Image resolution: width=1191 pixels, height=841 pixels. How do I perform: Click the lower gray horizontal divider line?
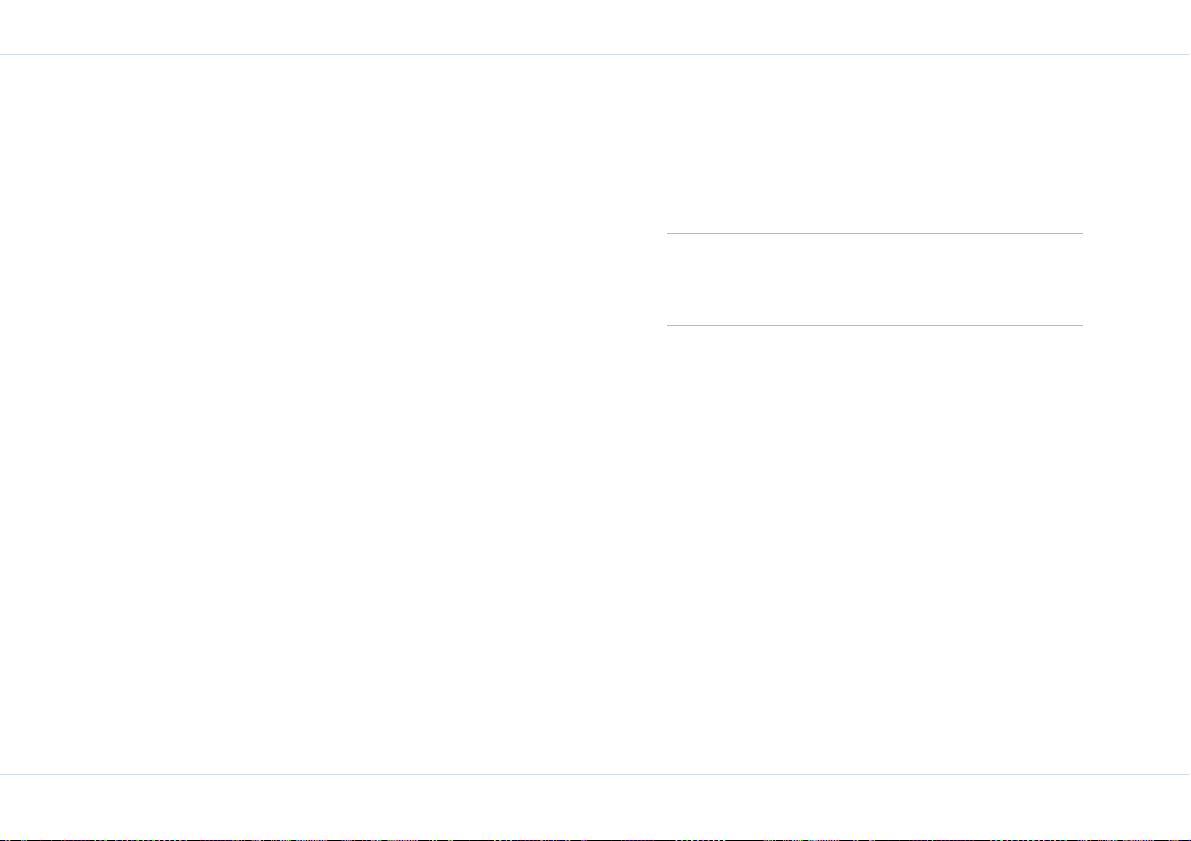(x=874, y=325)
